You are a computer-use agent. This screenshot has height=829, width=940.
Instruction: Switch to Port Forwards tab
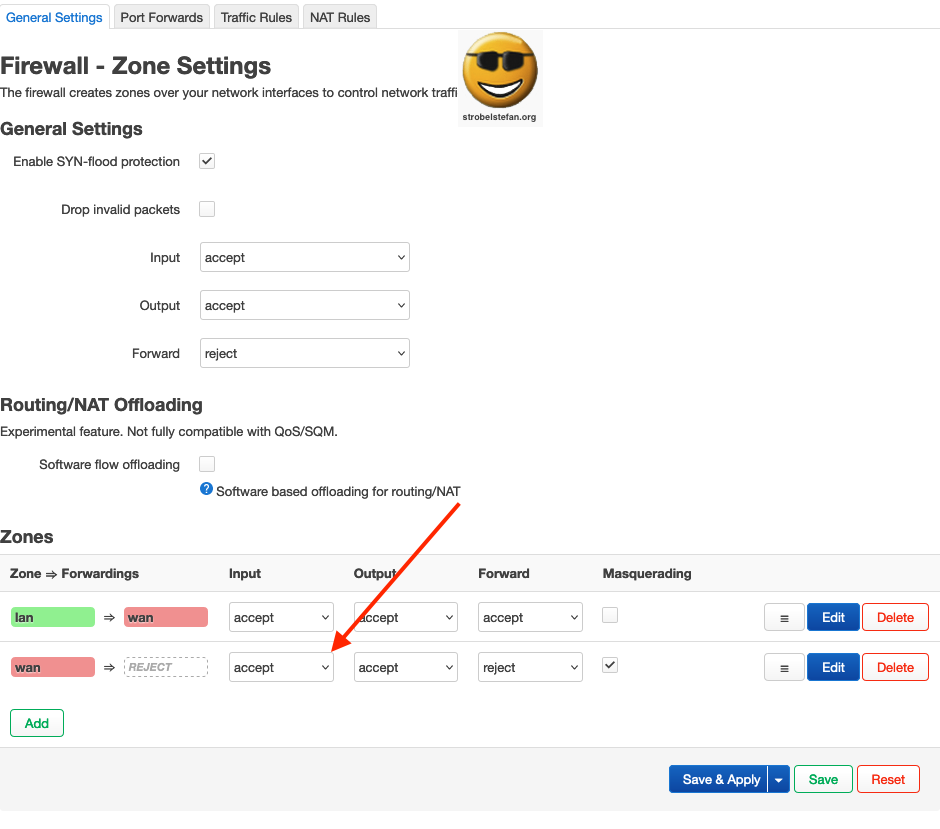[x=162, y=17]
